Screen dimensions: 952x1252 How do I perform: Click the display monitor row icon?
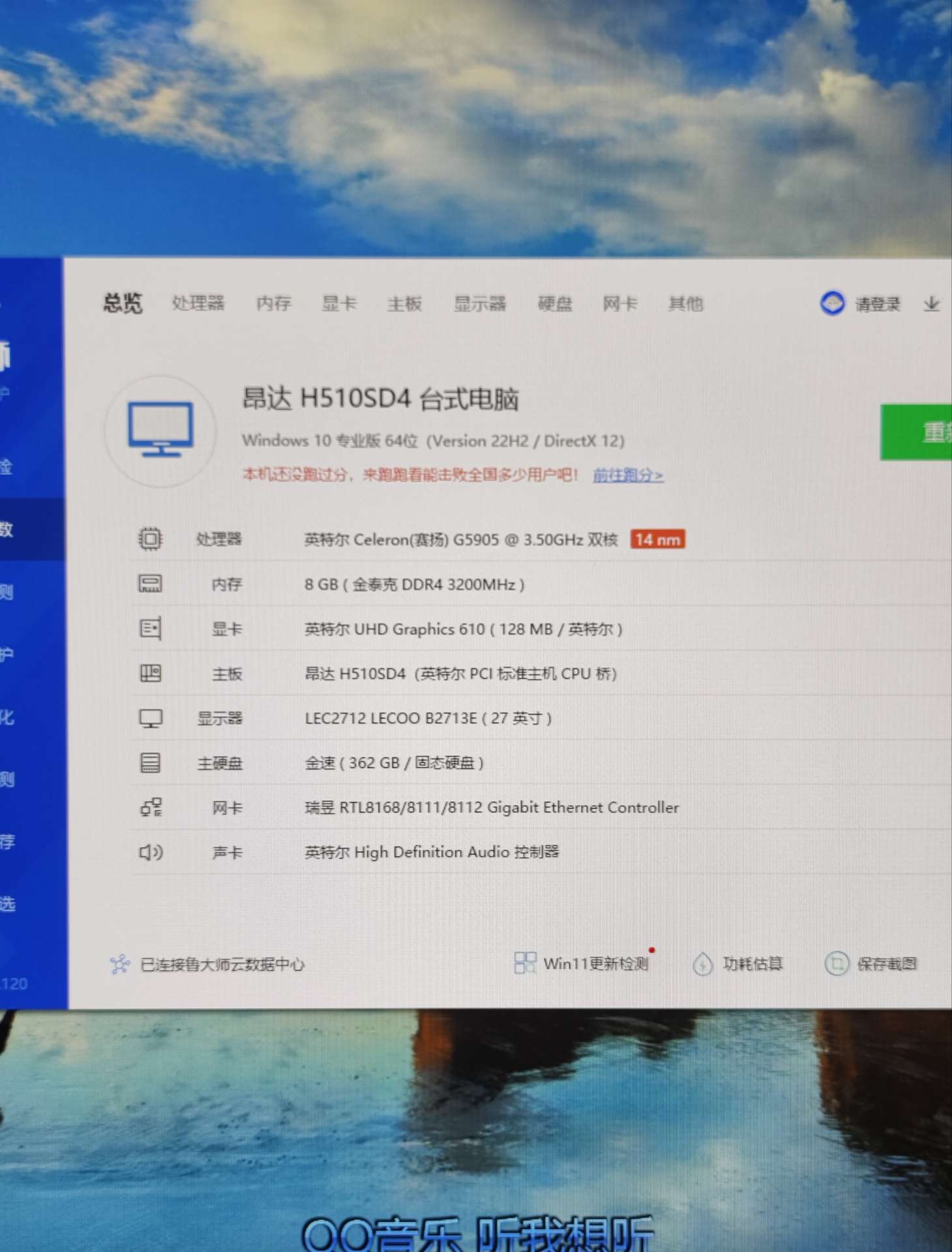tap(151, 719)
